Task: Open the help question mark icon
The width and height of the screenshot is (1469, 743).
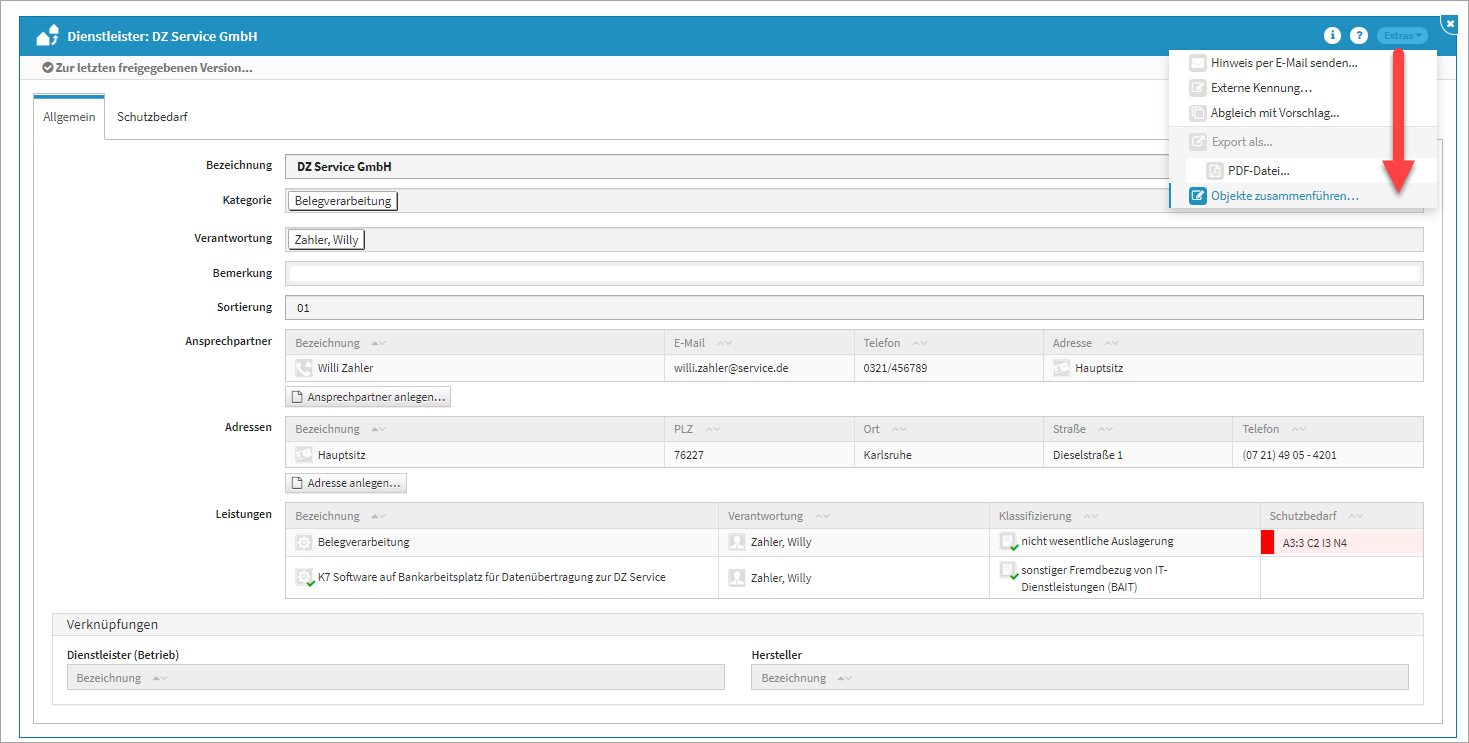Action: (x=1358, y=36)
